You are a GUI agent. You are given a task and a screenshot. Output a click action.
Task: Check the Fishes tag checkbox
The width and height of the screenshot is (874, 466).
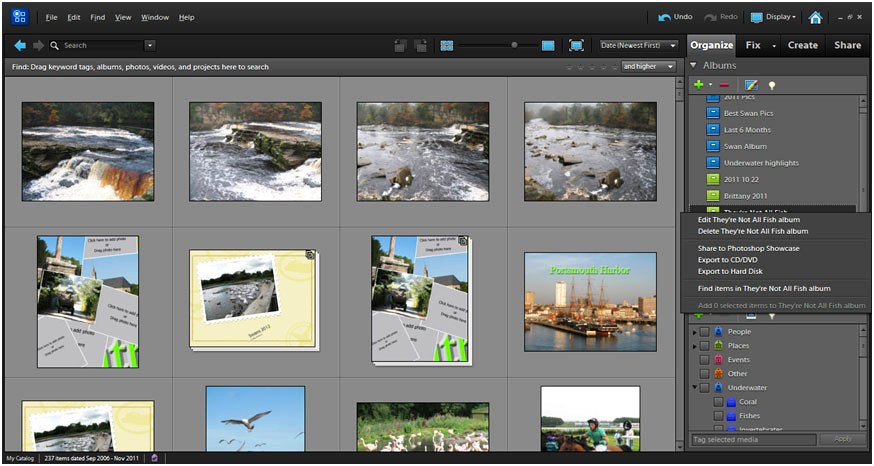tap(718, 416)
